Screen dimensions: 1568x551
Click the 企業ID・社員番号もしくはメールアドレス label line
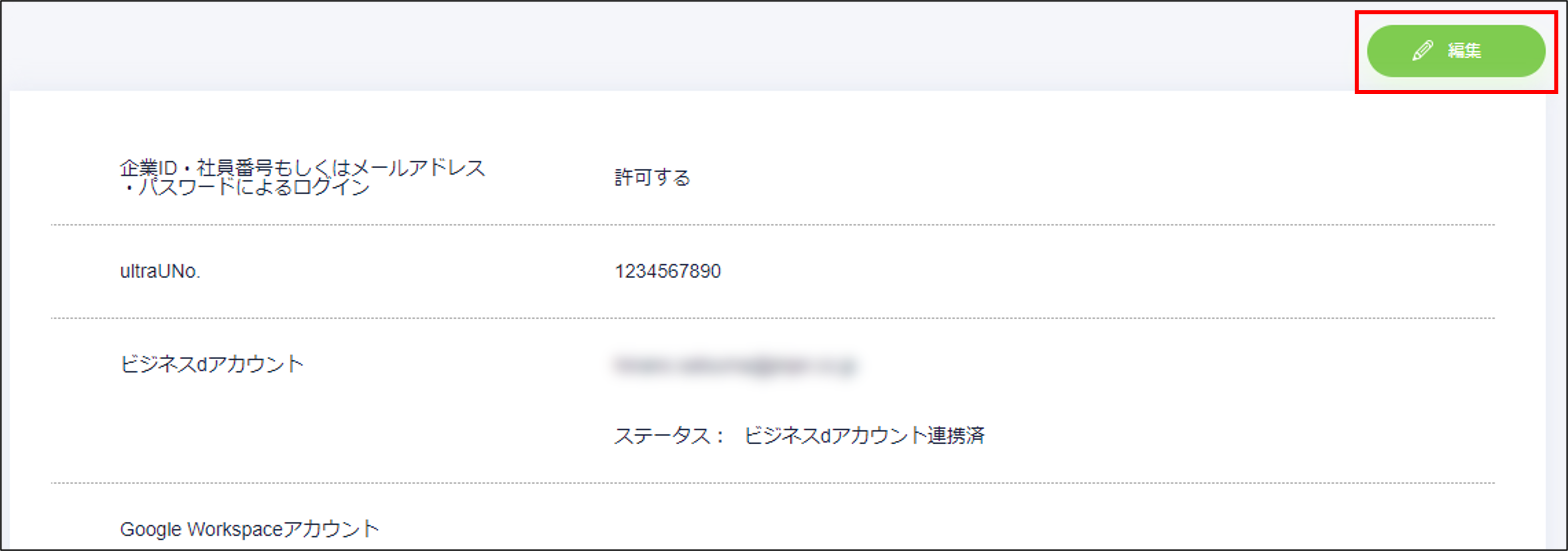tap(302, 167)
